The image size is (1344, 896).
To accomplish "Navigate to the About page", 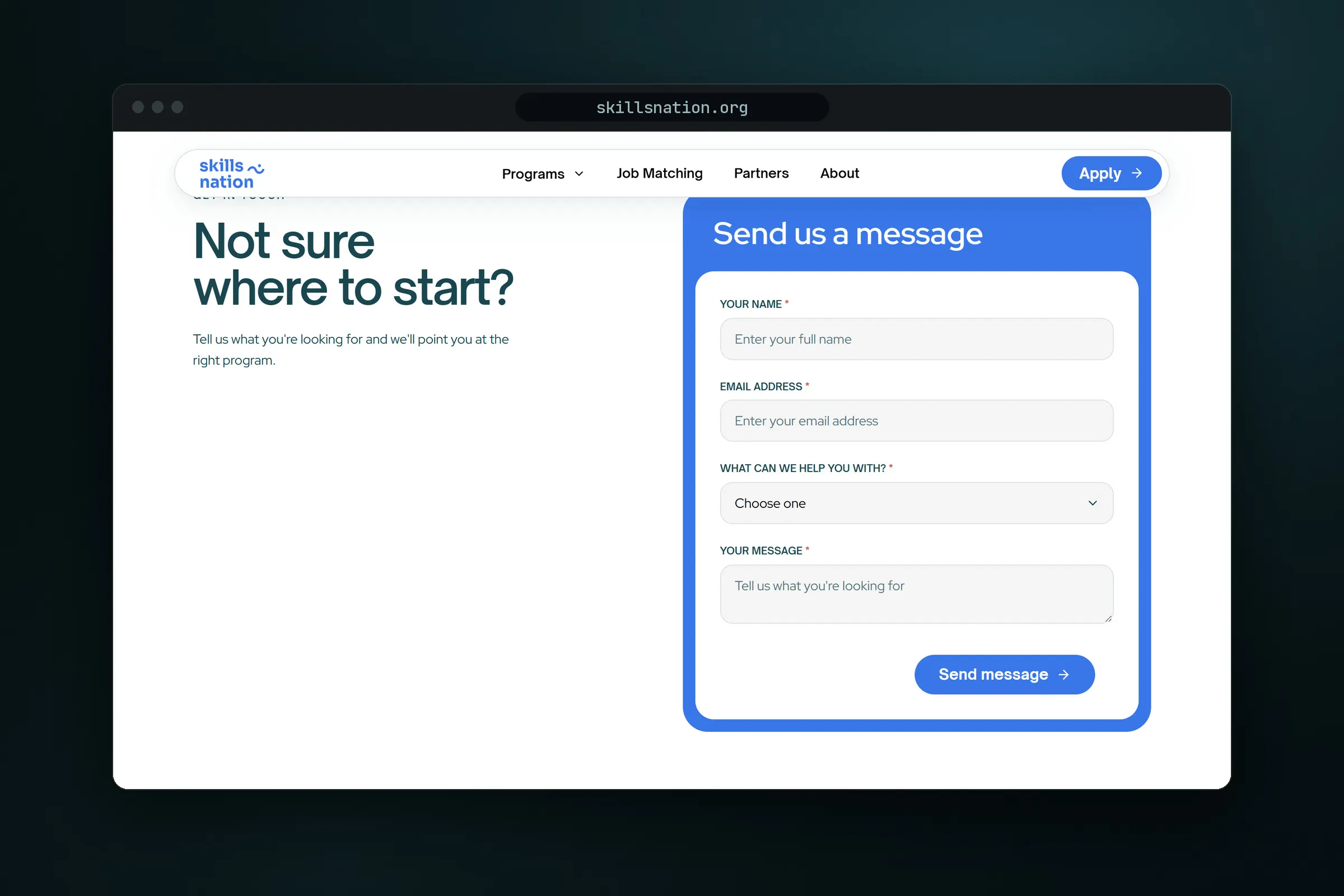I will (x=839, y=173).
